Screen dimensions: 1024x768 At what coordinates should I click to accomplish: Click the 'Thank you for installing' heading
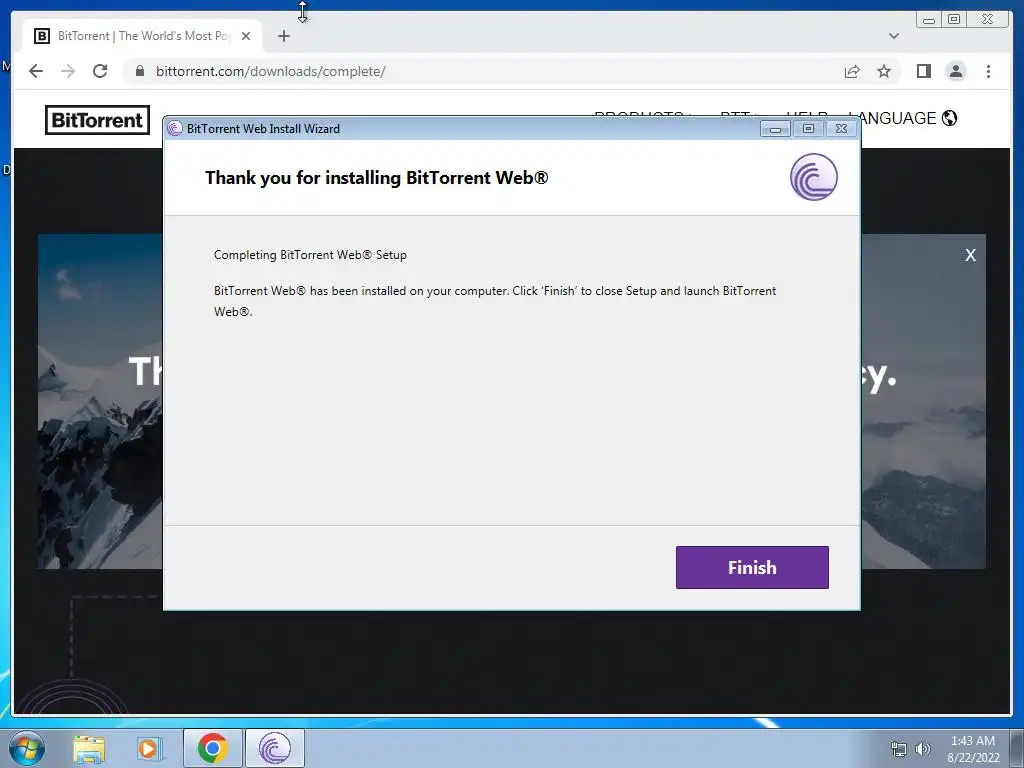click(x=377, y=178)
